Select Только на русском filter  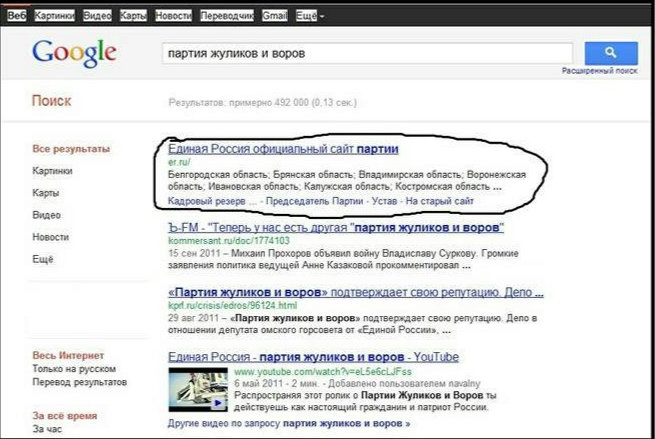[74, 369]
